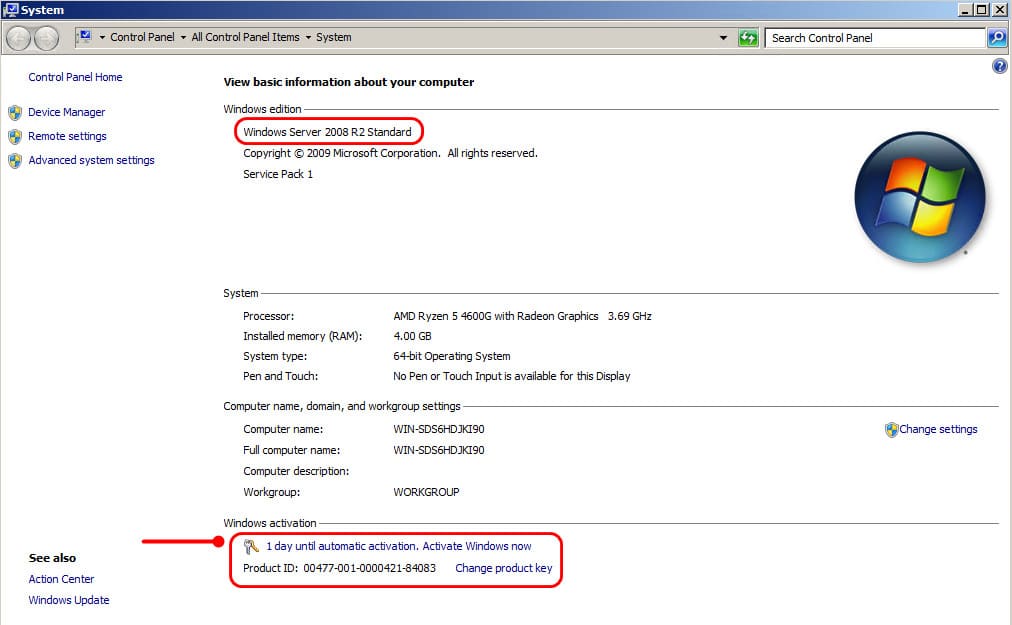Click the computer icon in address bar
This screenshot has height=625, width=1012.
pos(85,37)
